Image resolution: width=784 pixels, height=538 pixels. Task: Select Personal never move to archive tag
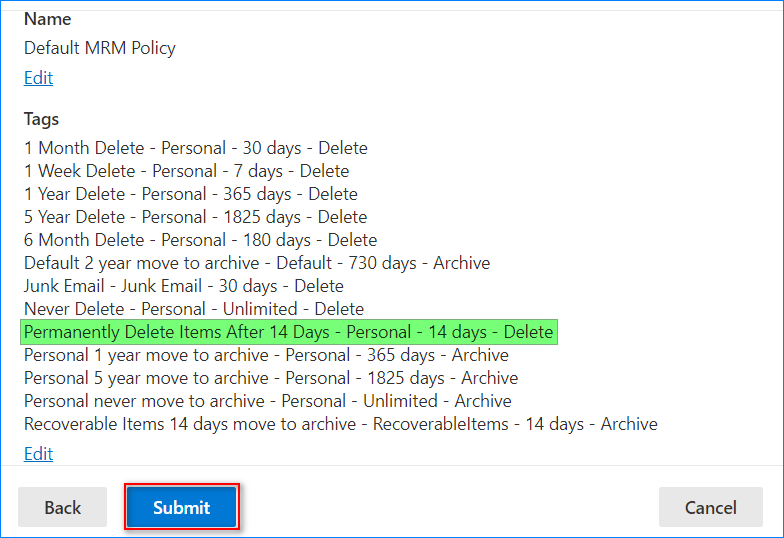coord(268,401)
